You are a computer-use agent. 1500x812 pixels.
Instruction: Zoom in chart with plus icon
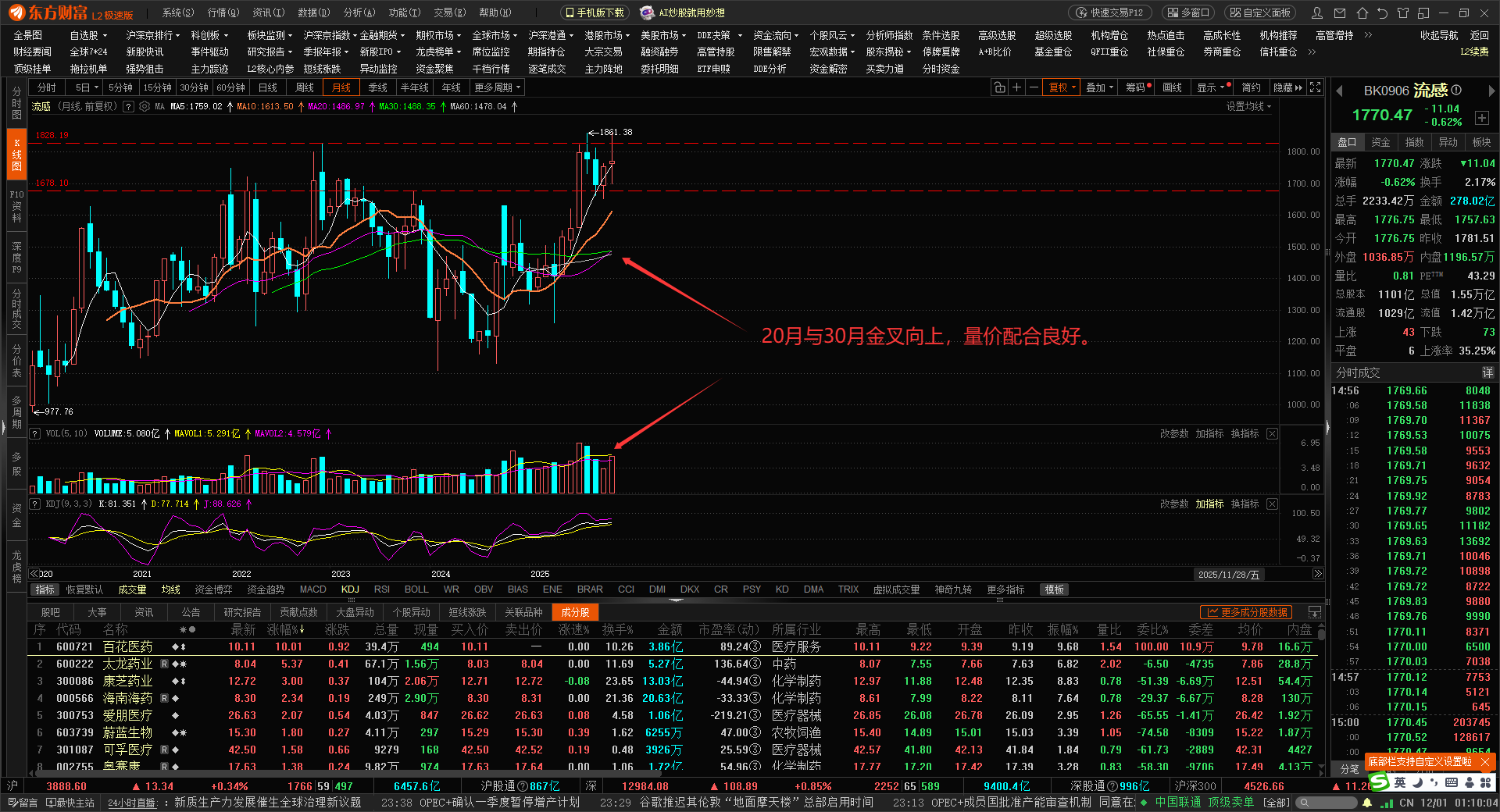click(1016, 87)
